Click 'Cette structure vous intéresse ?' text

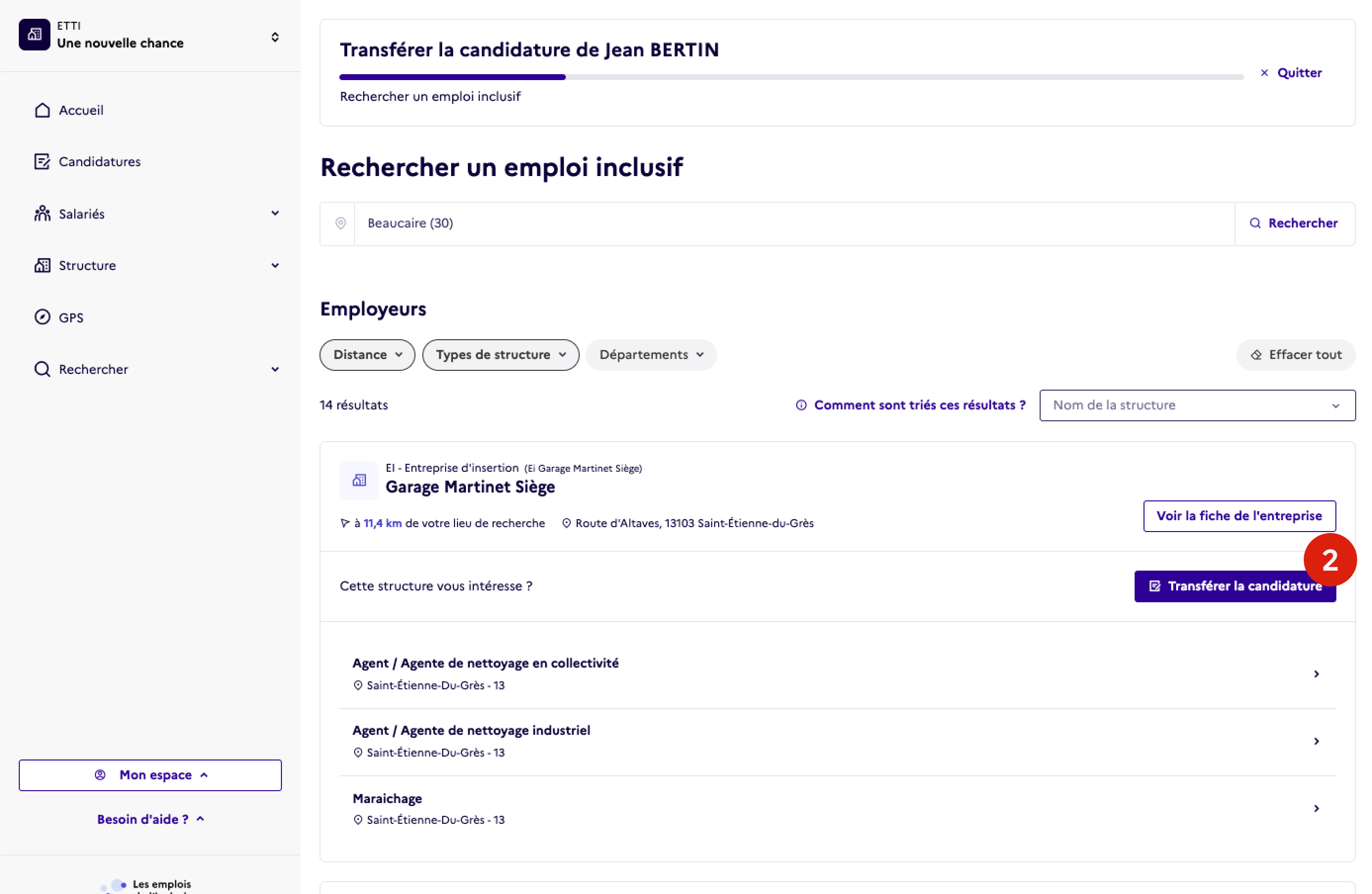pyautogui.click(x=436, y=586)
